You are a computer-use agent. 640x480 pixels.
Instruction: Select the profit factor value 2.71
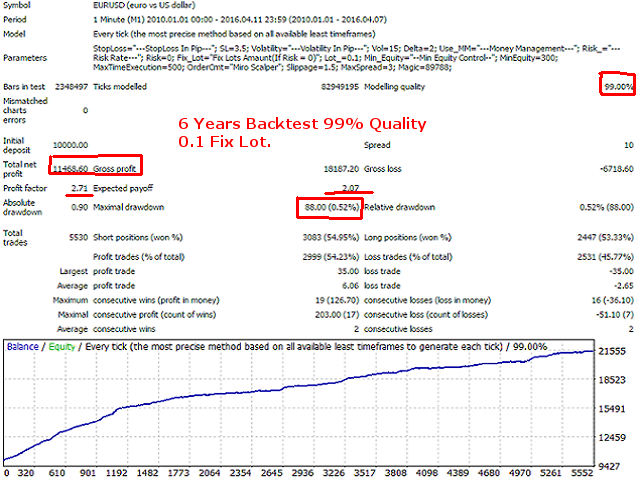coord(80,188)
